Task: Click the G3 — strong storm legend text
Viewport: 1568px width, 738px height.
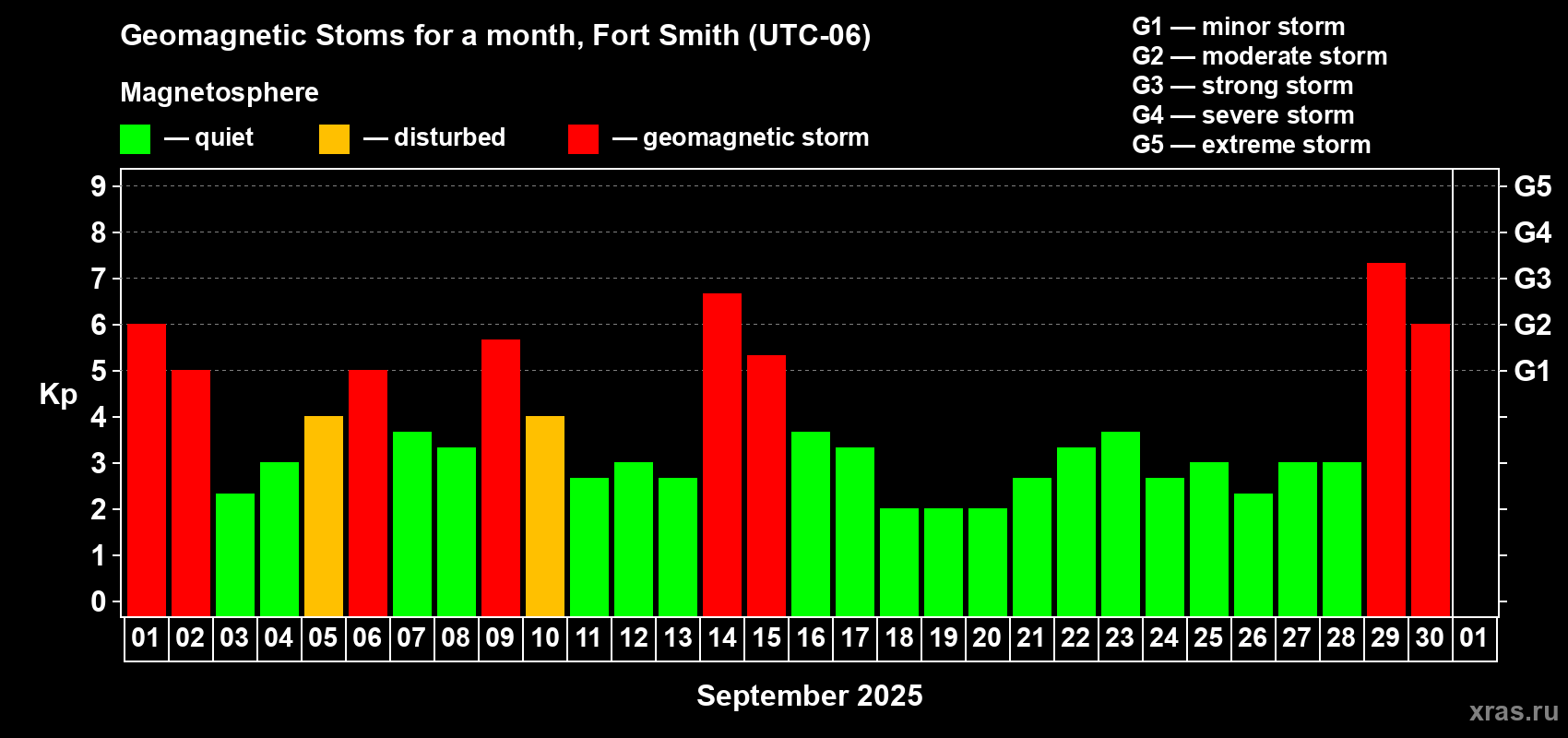Action: click(1242, 86)
